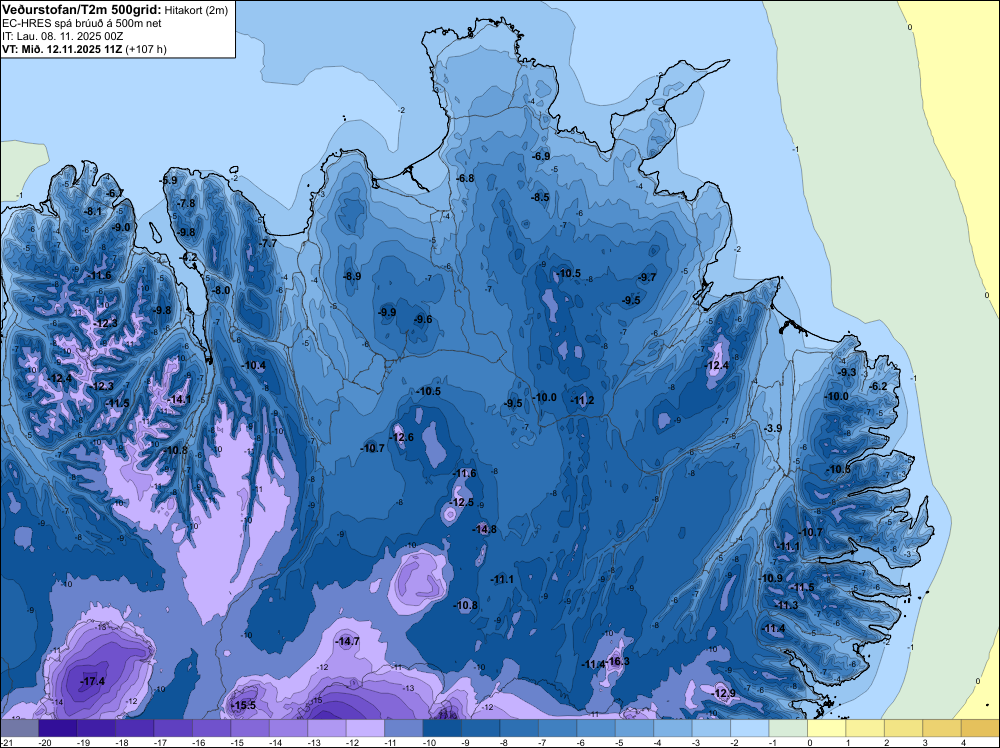
Task: Click the -9.0 temperature label
Action: click(121, 228)
